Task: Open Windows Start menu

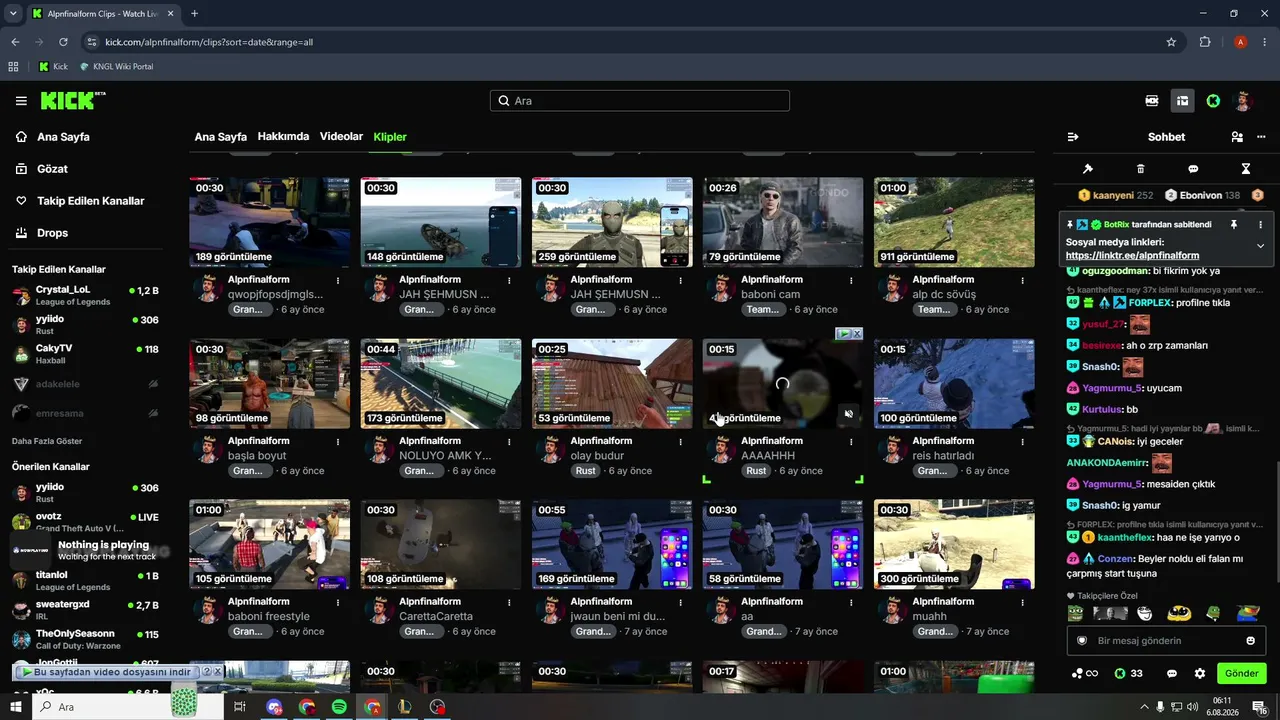Action: 18,707
